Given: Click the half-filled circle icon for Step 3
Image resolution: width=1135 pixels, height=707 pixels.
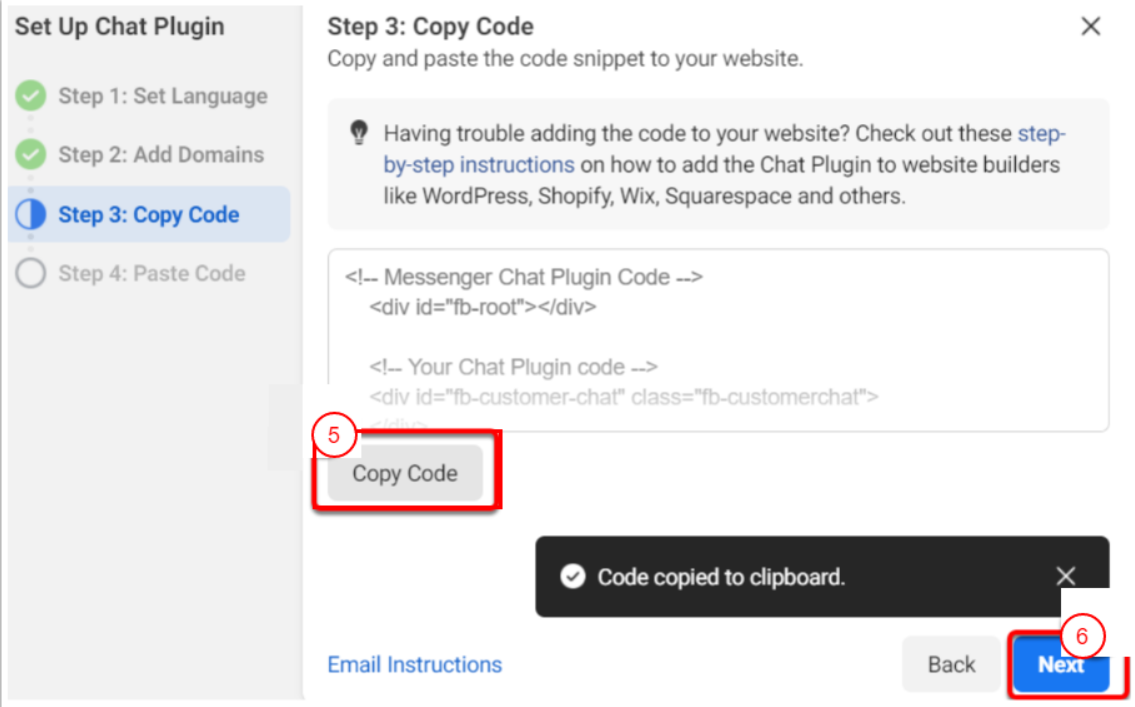Looking at the screenshot, I should [31, 215].
